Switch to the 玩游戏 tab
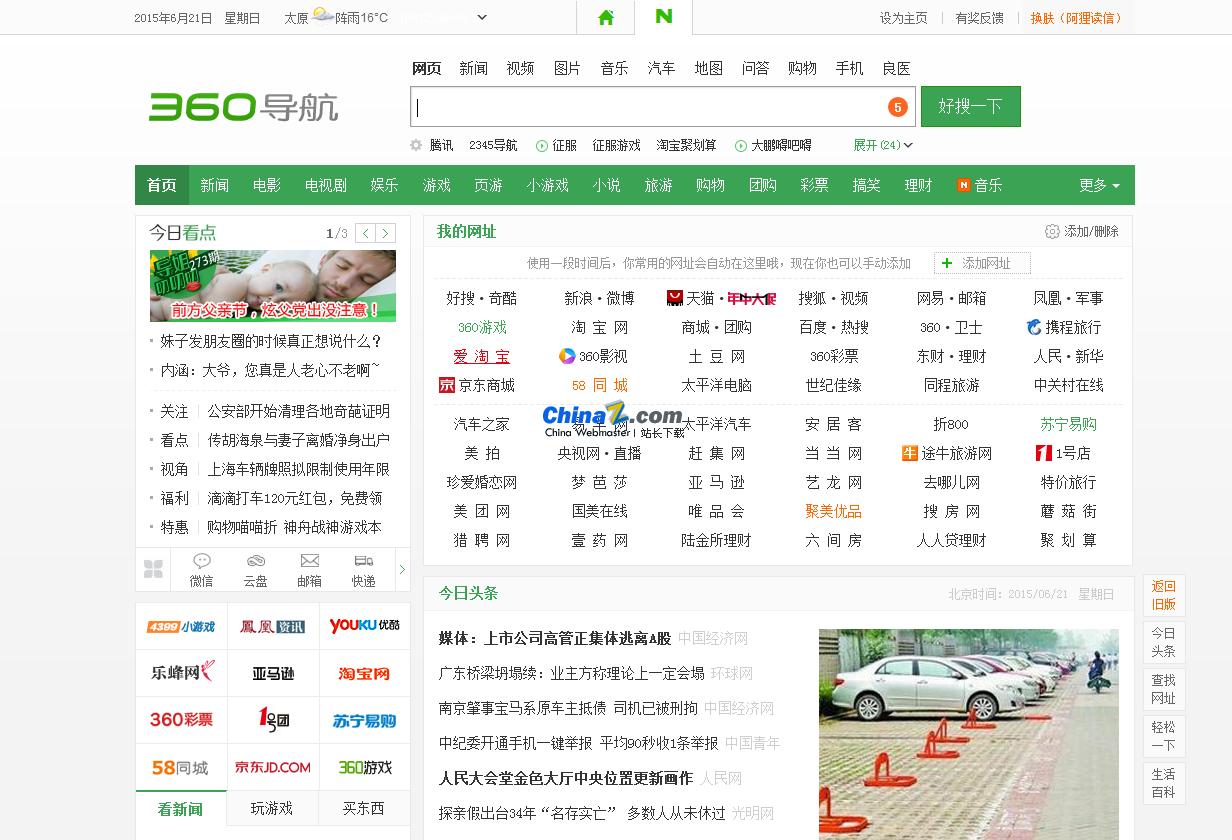 [x=272, y=808]
